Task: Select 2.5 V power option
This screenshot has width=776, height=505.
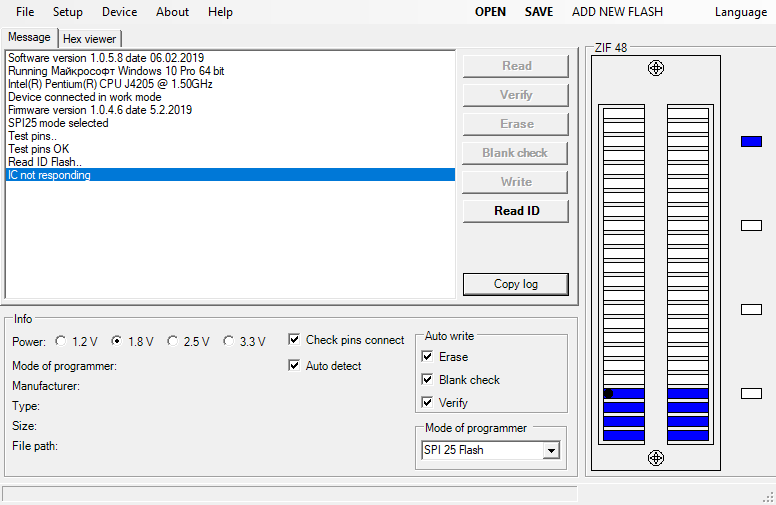Action: (x=172, y=341)
